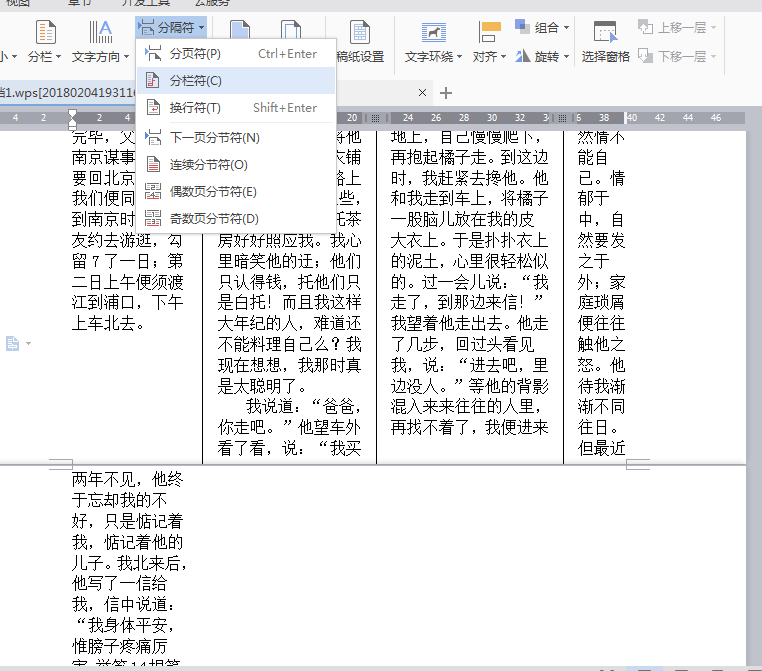Select 分页符(P) page break entry
Viewport: 762px width, 671px height.
tap(236, 54)
